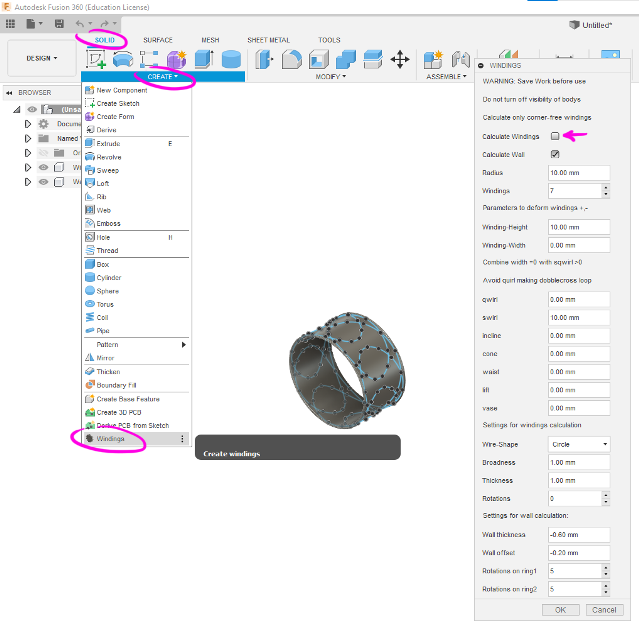Open the Assemble dropdown menu
The height and width of the screenshot is (625, 639).
pyautogui.click(x=446, y=77)
